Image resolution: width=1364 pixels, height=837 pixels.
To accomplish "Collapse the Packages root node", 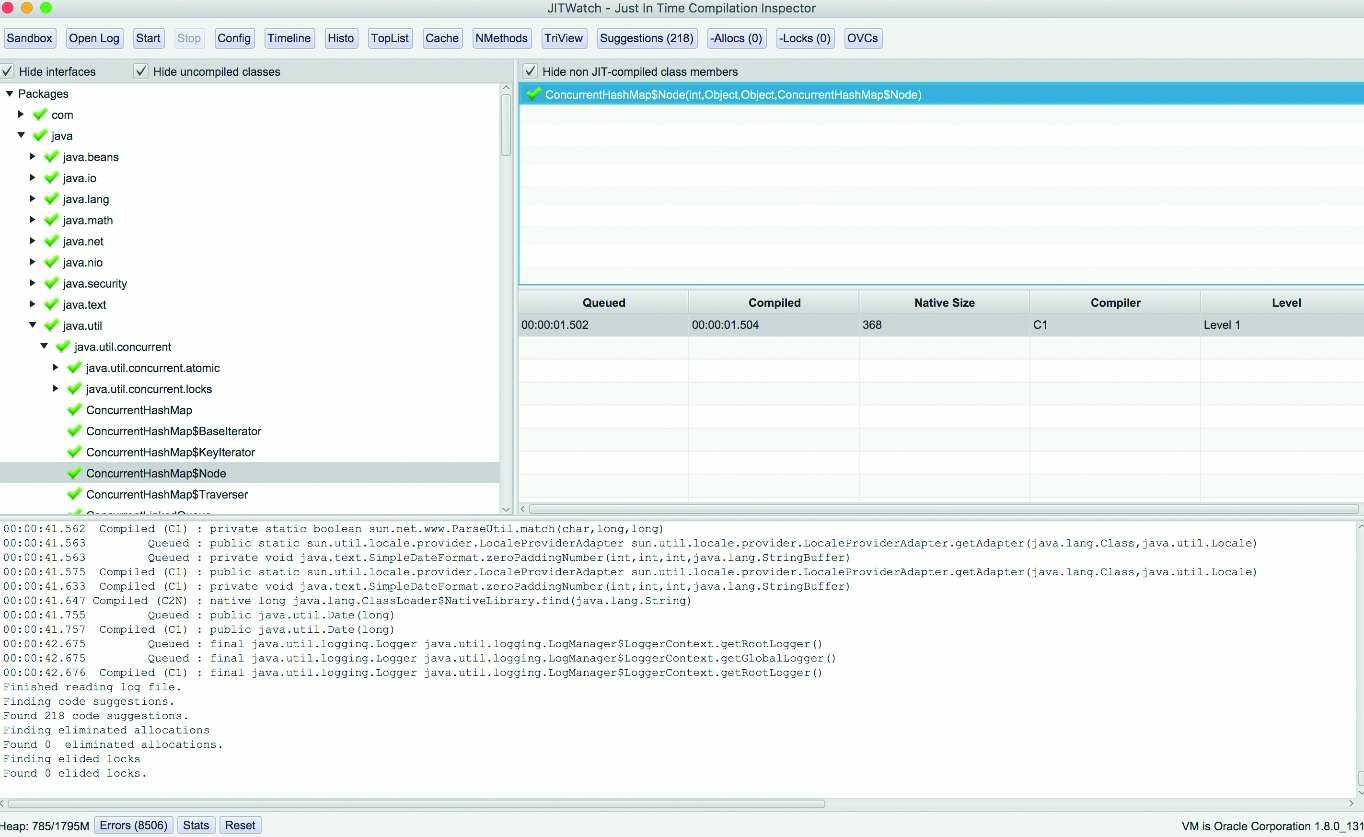I will pyautogui.click(x=9, y=93).
